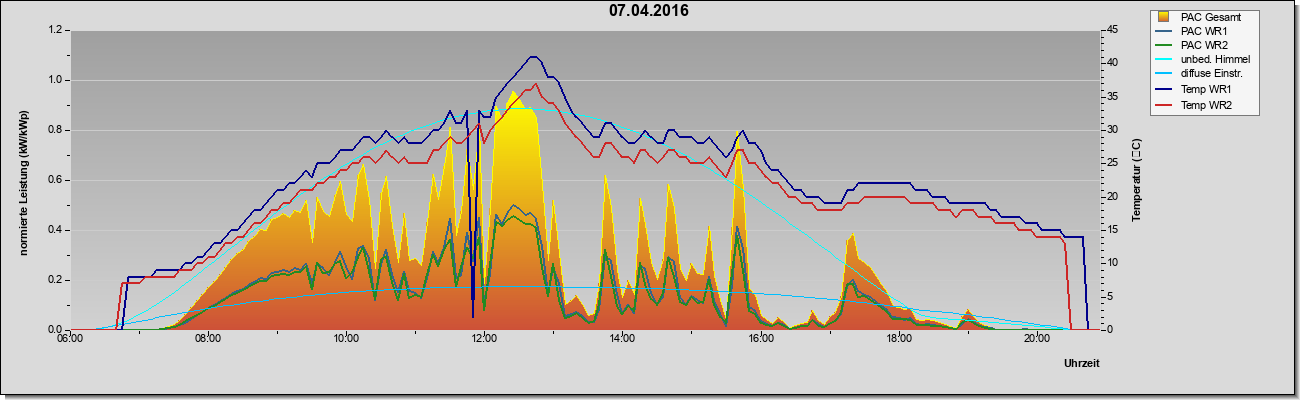
Task: Click the 1.2 left axis value
Action: point(54,30)
